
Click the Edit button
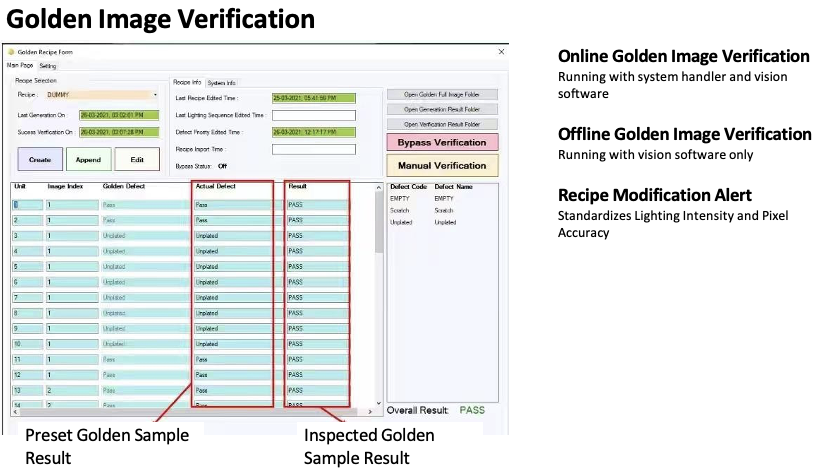tap(137, 159)
